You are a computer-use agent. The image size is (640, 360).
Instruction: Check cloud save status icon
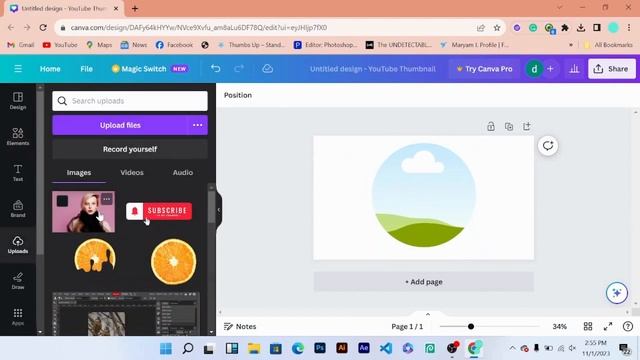(267, 69)
